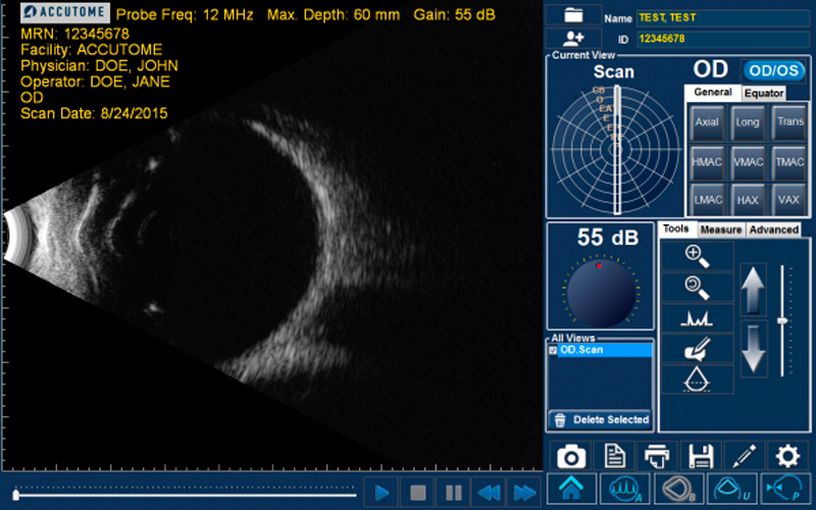The width and height of the screenshot is (816, 510).
Task: Select the Long scan view
Action: (x=747, y=122)
